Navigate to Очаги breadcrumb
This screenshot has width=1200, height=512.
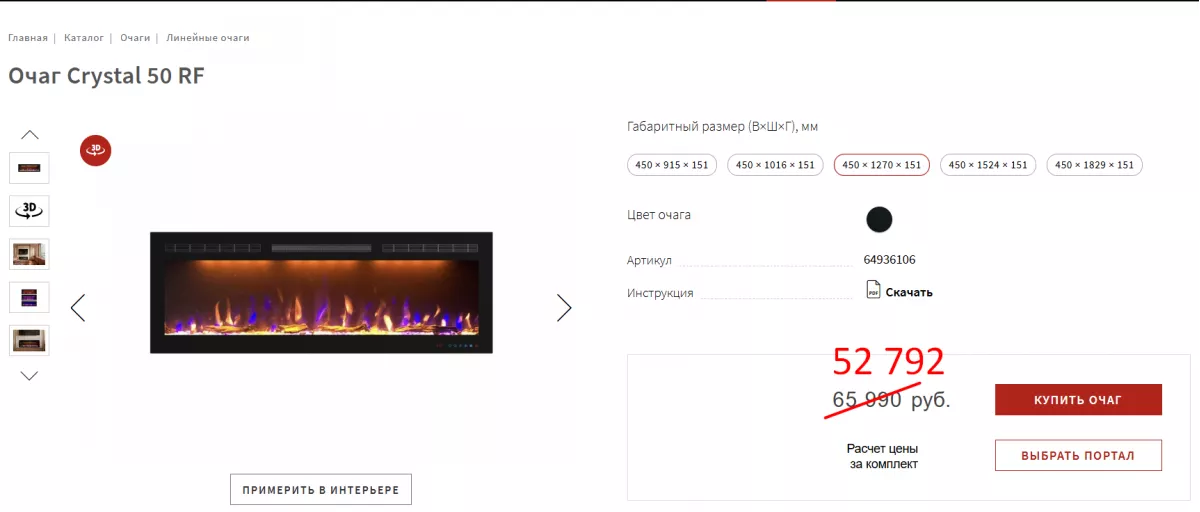click(x=135, y=38)
